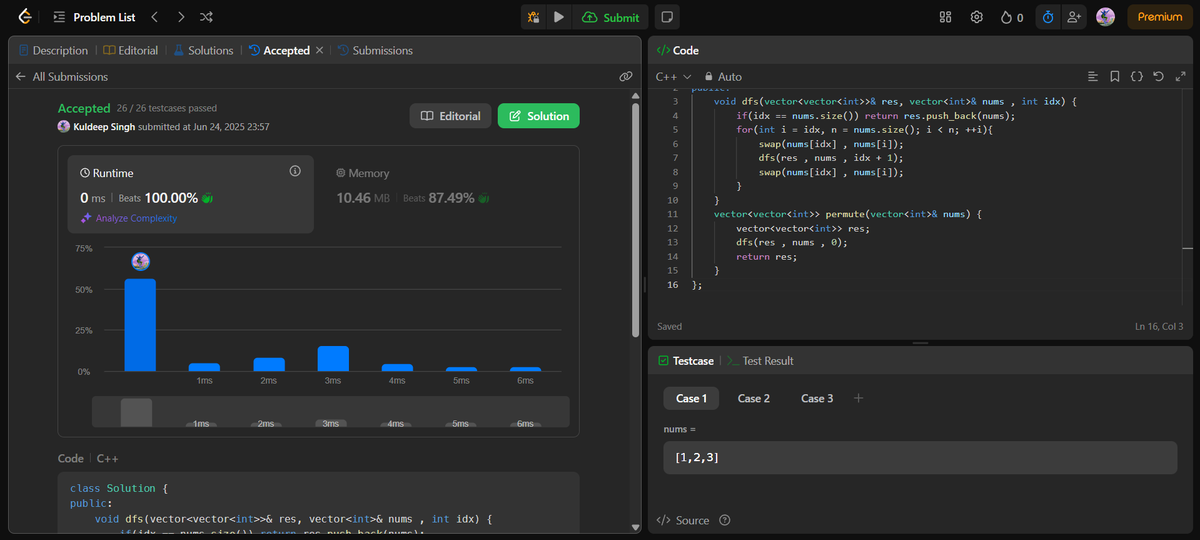This screenshot has width=1200, height=540.
Task: Open the layout grid icon
Action: coord(946,17)
